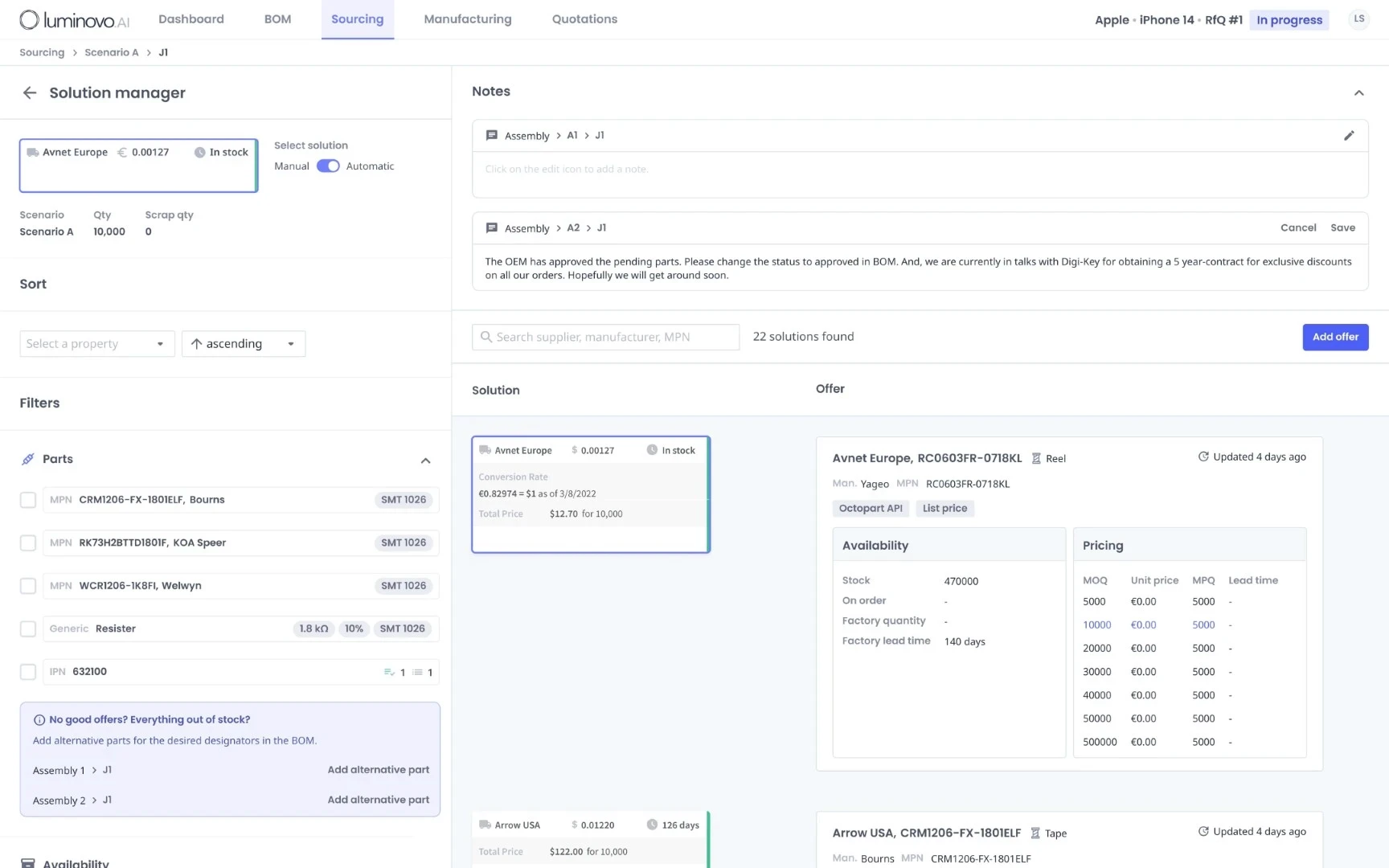
Task: Click the 470000 stock value
Action: pos(961,581)
